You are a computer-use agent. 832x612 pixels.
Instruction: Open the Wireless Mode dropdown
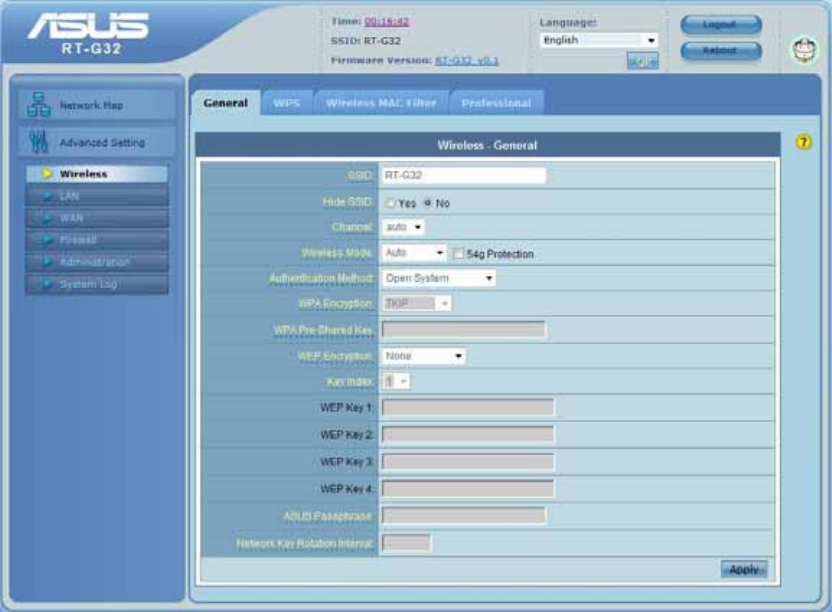click(414, 253)
